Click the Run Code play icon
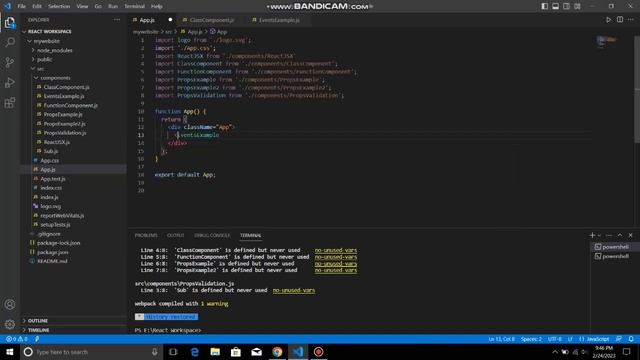This screenshot has width=640, height=360. pyautogui.click(x=609, y=20)
